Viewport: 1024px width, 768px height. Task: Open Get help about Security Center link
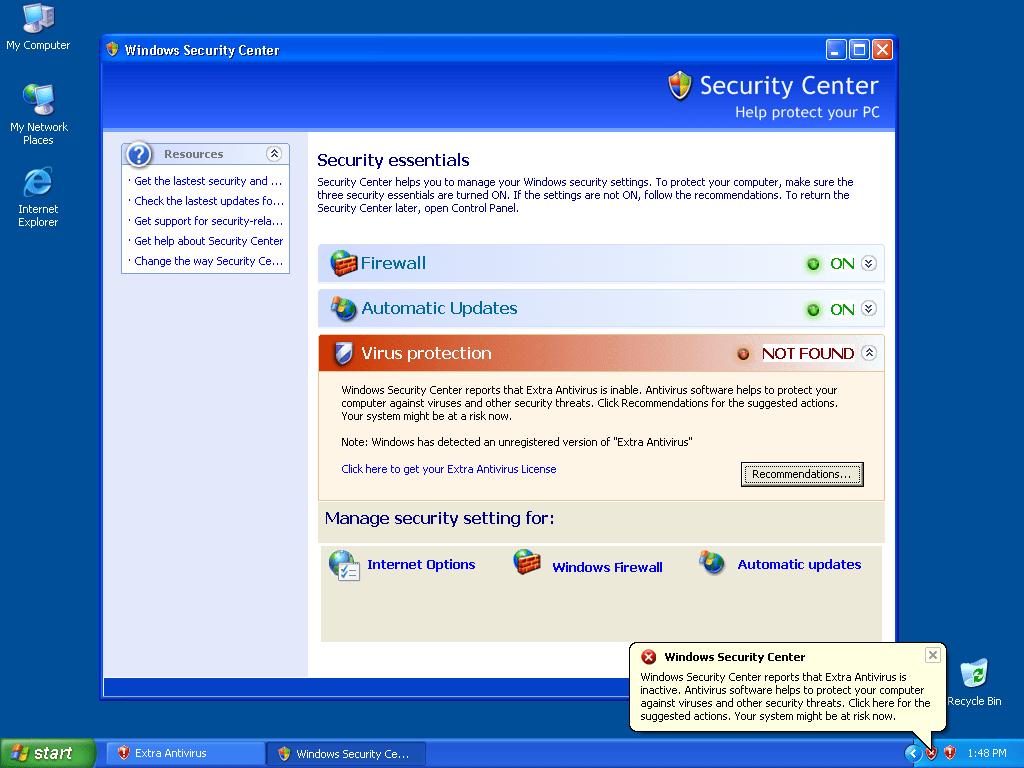point(208,241)
